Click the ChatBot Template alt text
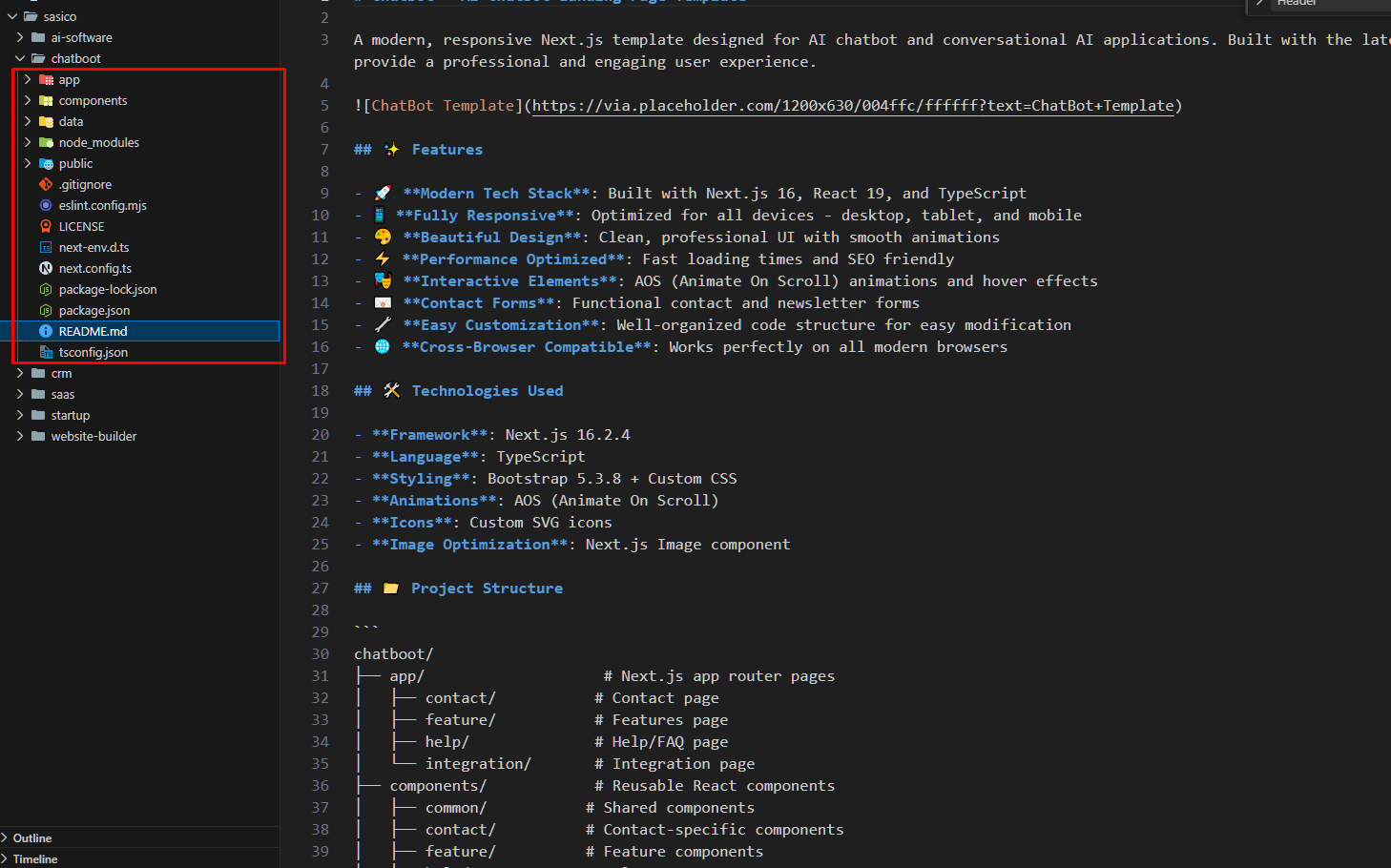The image size is (1391, 868). click(443, 106)
